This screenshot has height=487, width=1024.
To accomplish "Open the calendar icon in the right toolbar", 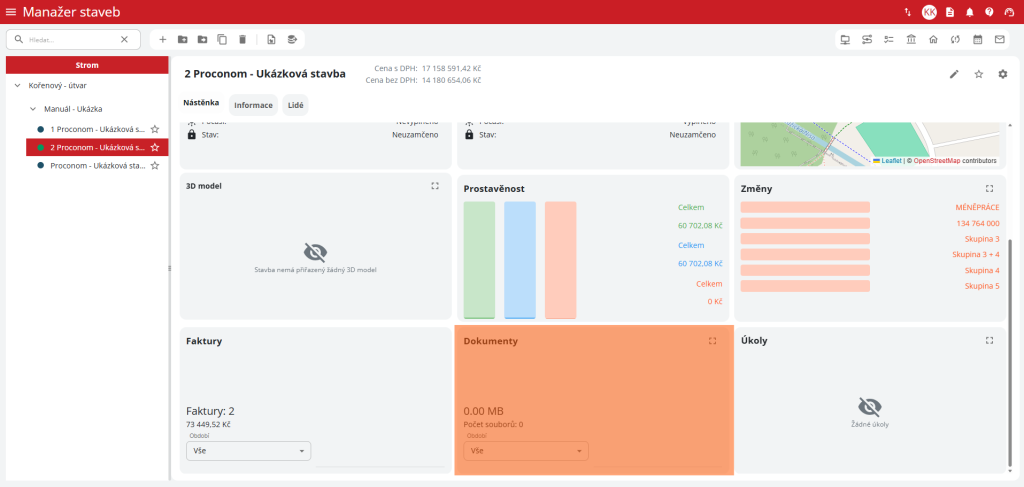I will pyautogui.click(x=977, y=39).
